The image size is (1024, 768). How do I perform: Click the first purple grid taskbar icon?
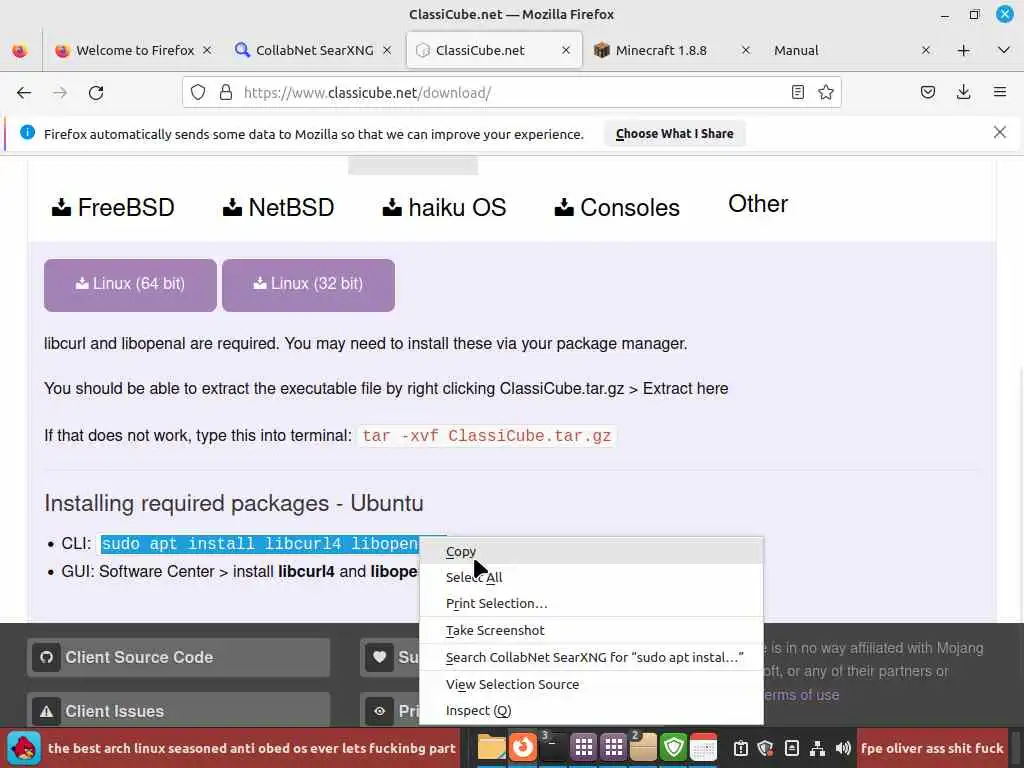583,748
